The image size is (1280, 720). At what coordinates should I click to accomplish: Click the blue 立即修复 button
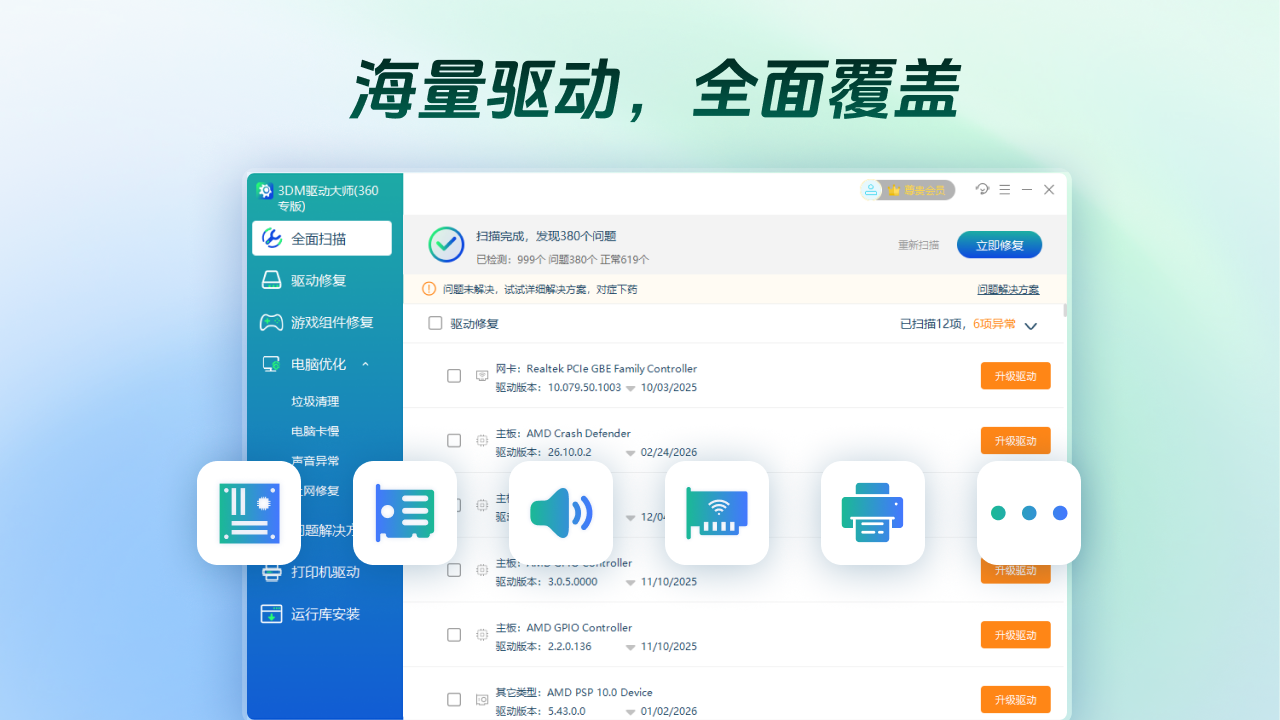tap(999, 245)
